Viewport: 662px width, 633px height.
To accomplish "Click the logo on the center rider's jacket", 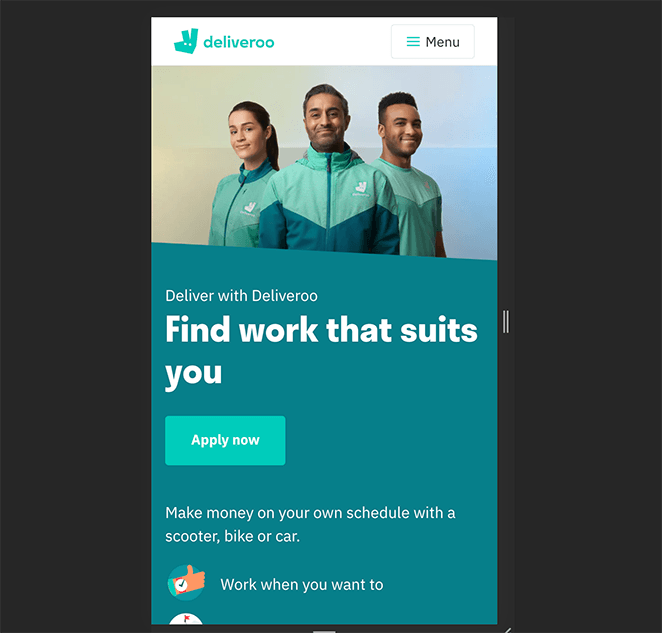I will coord(361,188).
